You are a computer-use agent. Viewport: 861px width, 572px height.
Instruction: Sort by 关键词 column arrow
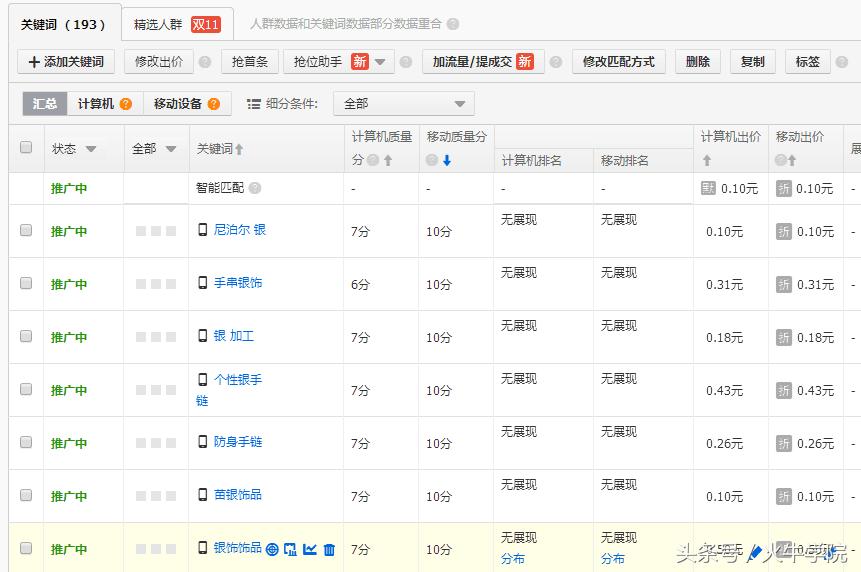(239, 149)
